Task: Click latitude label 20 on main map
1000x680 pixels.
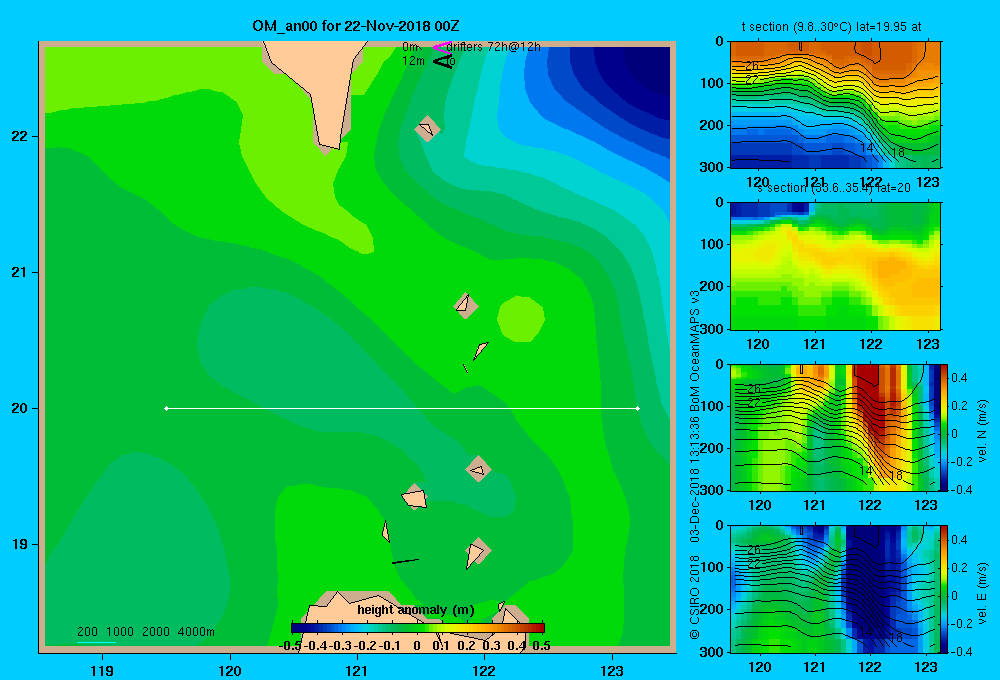Action: point(20,408)
